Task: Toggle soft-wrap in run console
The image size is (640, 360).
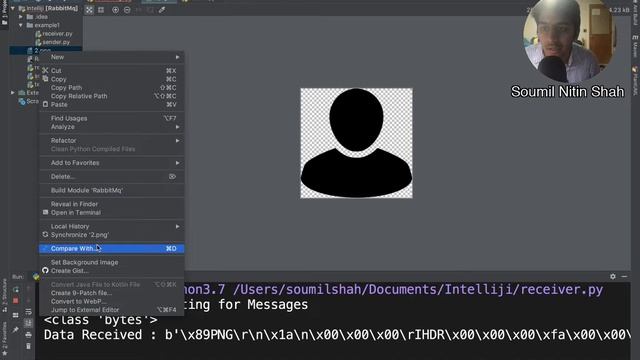Action: [x=28, y=312]
